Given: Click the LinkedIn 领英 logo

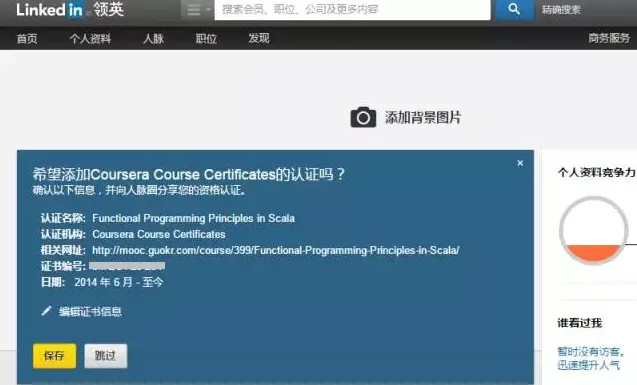Looking at the screenshot, I should tap(70, 9).
